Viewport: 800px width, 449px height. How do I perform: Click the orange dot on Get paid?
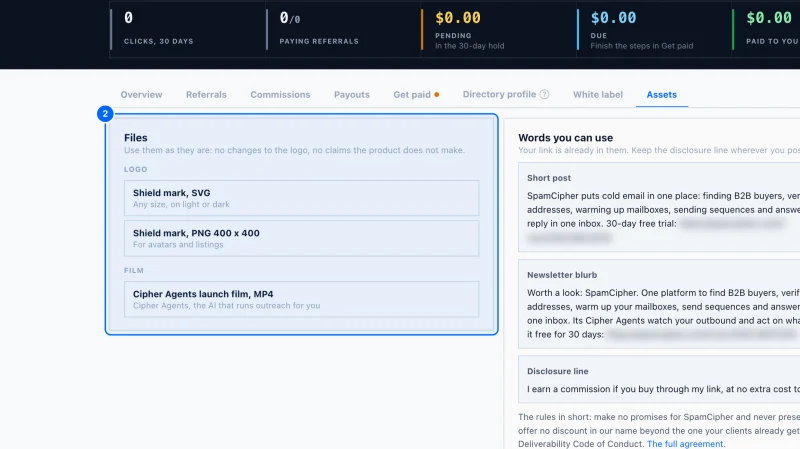click(x=437, y=94)
